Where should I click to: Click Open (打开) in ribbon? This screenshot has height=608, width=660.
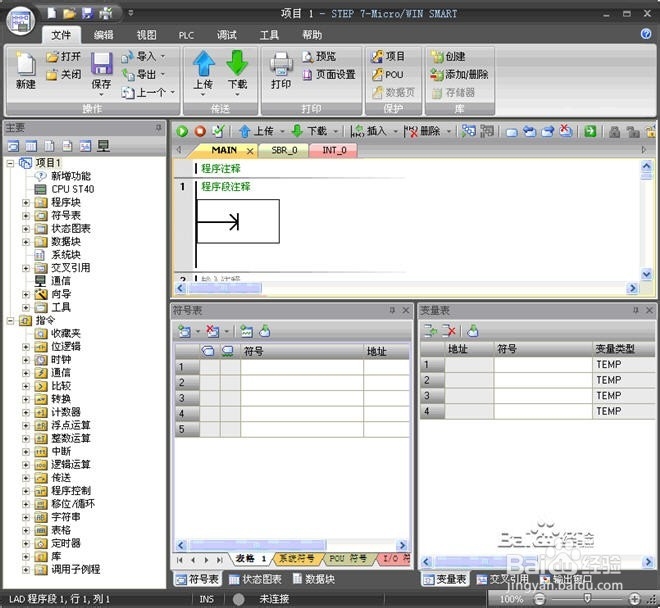64,56
